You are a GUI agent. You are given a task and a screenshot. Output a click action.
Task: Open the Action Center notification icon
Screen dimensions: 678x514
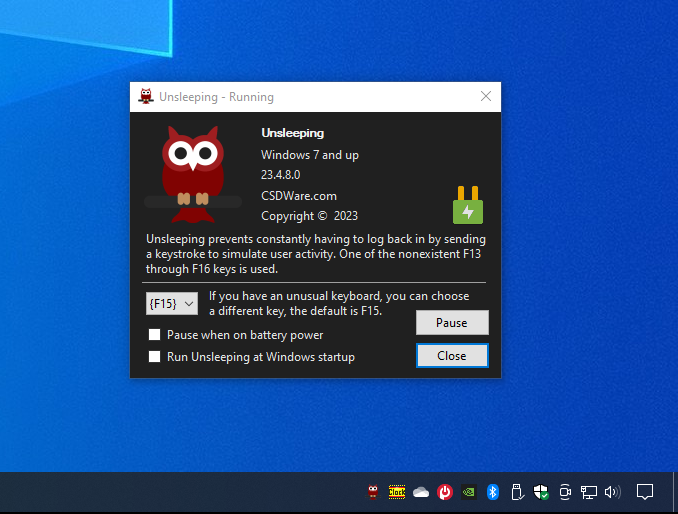pyautogui.click(x=645, y=492)
